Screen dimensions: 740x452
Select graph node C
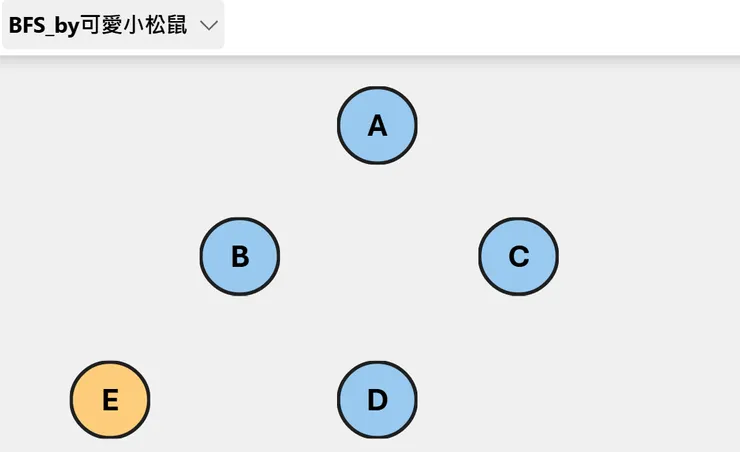point(518,256)
